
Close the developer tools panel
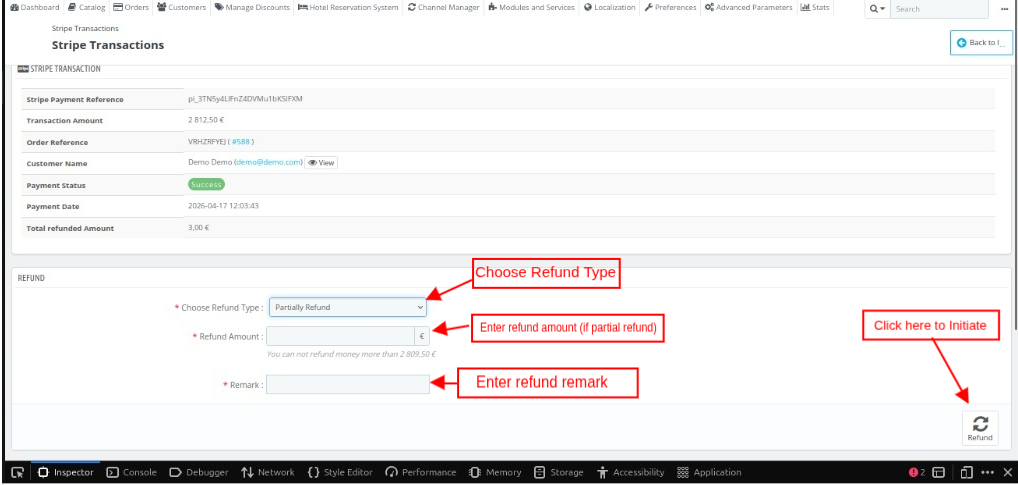1008,472
